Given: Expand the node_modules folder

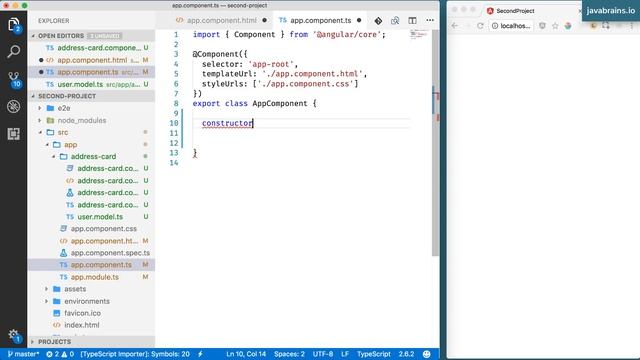Looking at the screenshot, I should [40, 120].
